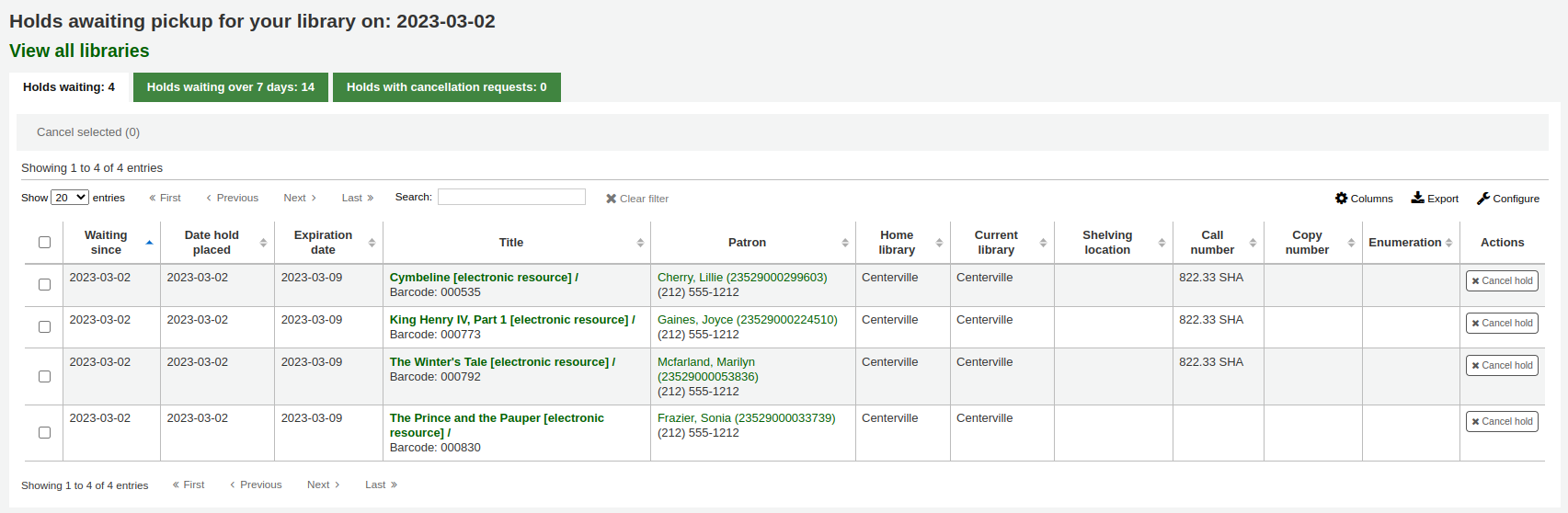Toggle the select-all checkbox in header

(x=44, y=243)
